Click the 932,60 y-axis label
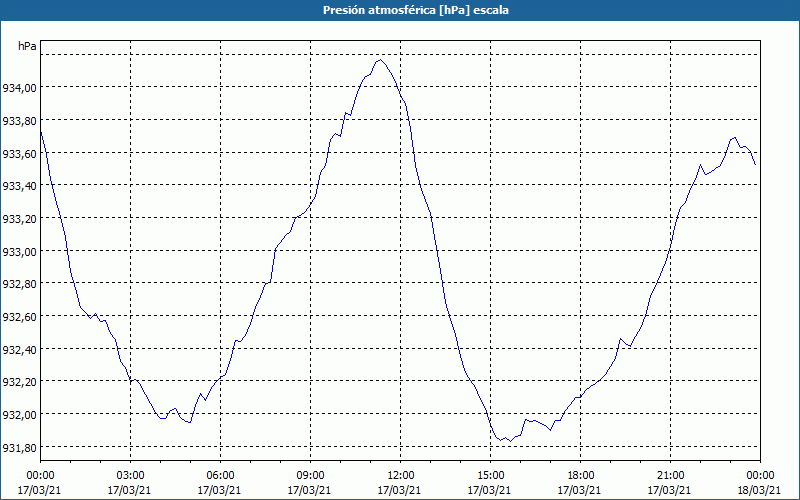800x500 pixels. pyautogui.click(x=19, y=317)
